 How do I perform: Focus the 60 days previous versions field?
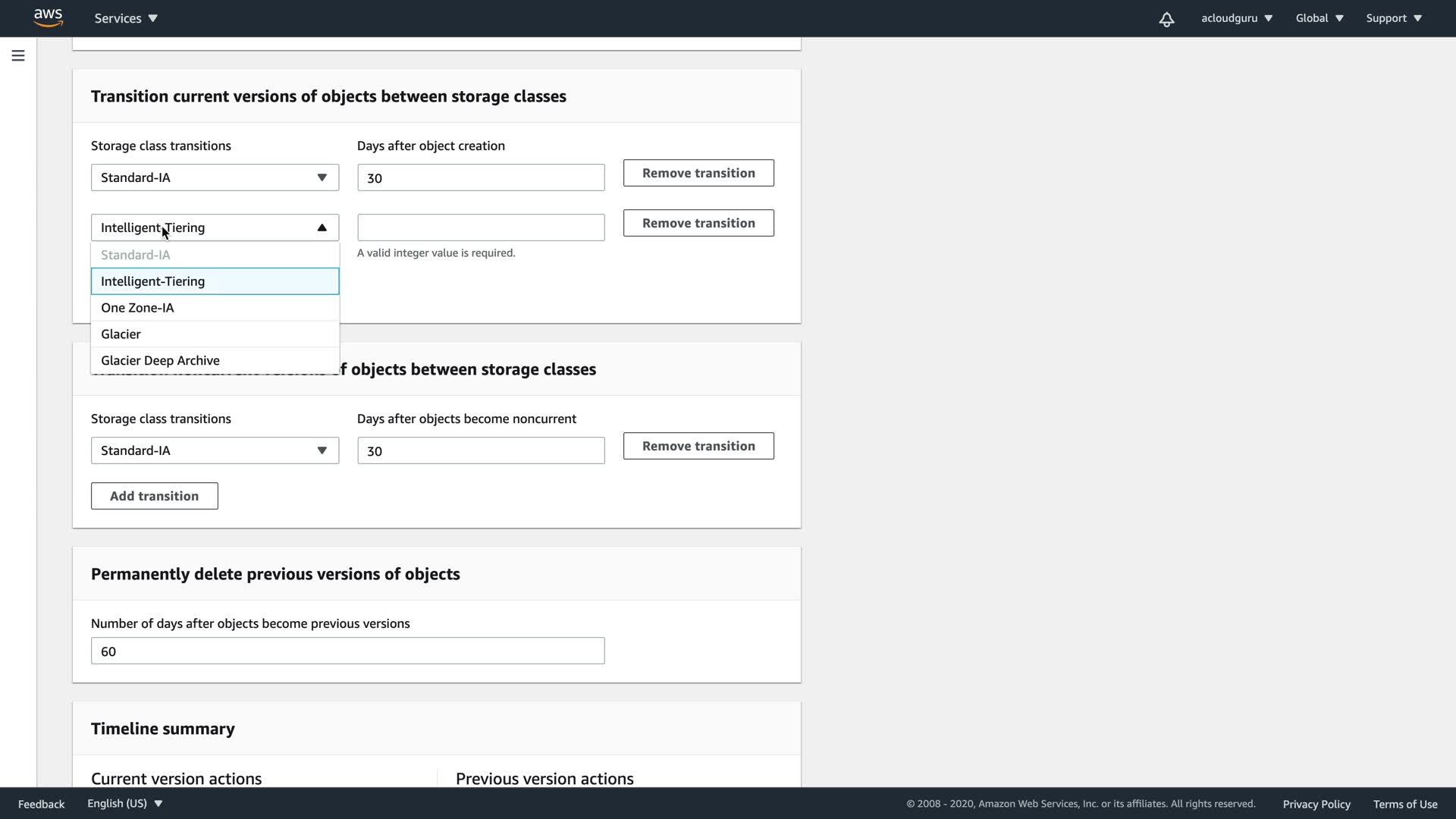[347, 651]
